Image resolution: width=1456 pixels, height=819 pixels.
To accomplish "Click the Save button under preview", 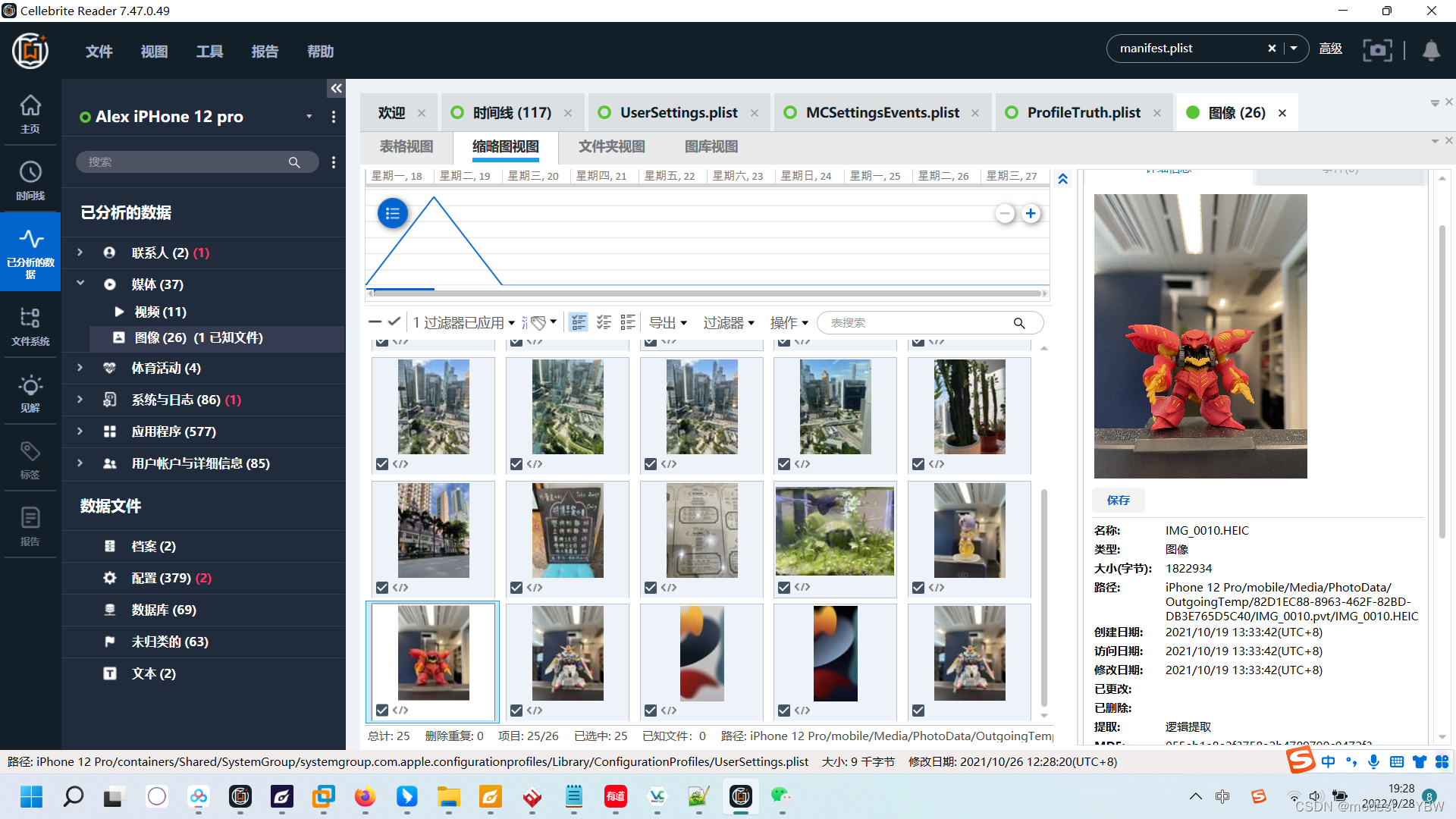I will [x=1118, y=500].
